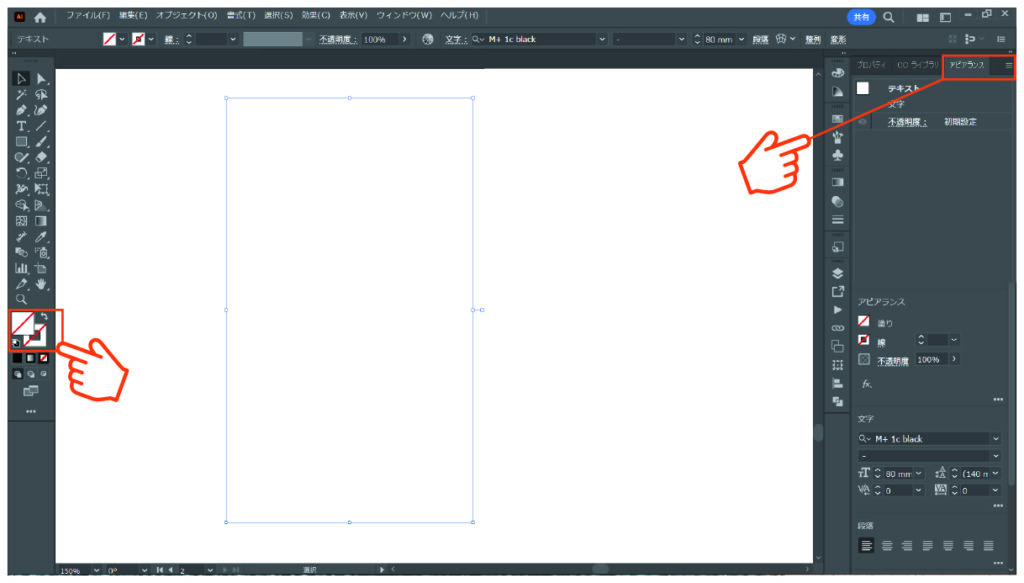This screenshot has height=583, width=1024.
Task: Select the Magic Wand tool
Action: pos(21,95)
